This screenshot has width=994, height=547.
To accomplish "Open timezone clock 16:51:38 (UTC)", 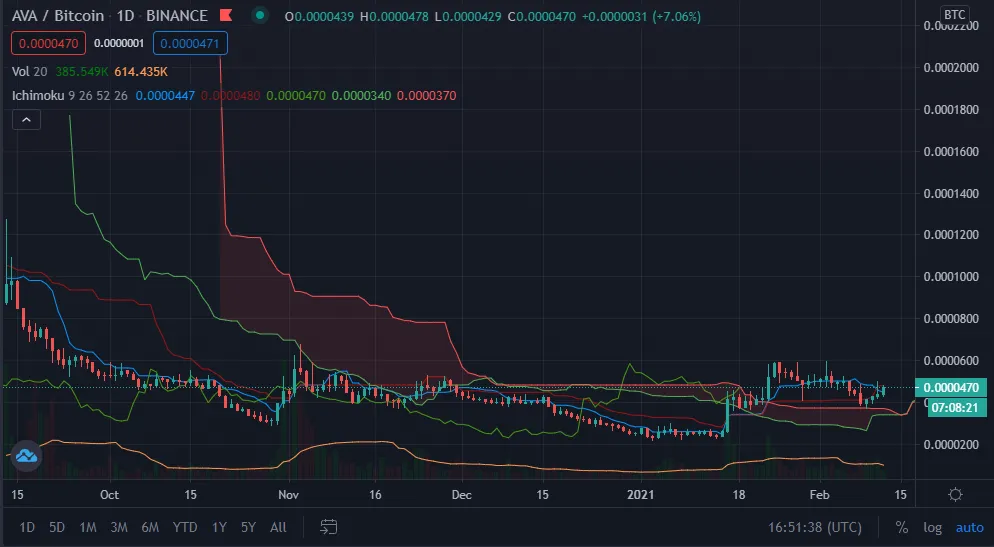I will (x=815, y=527).
